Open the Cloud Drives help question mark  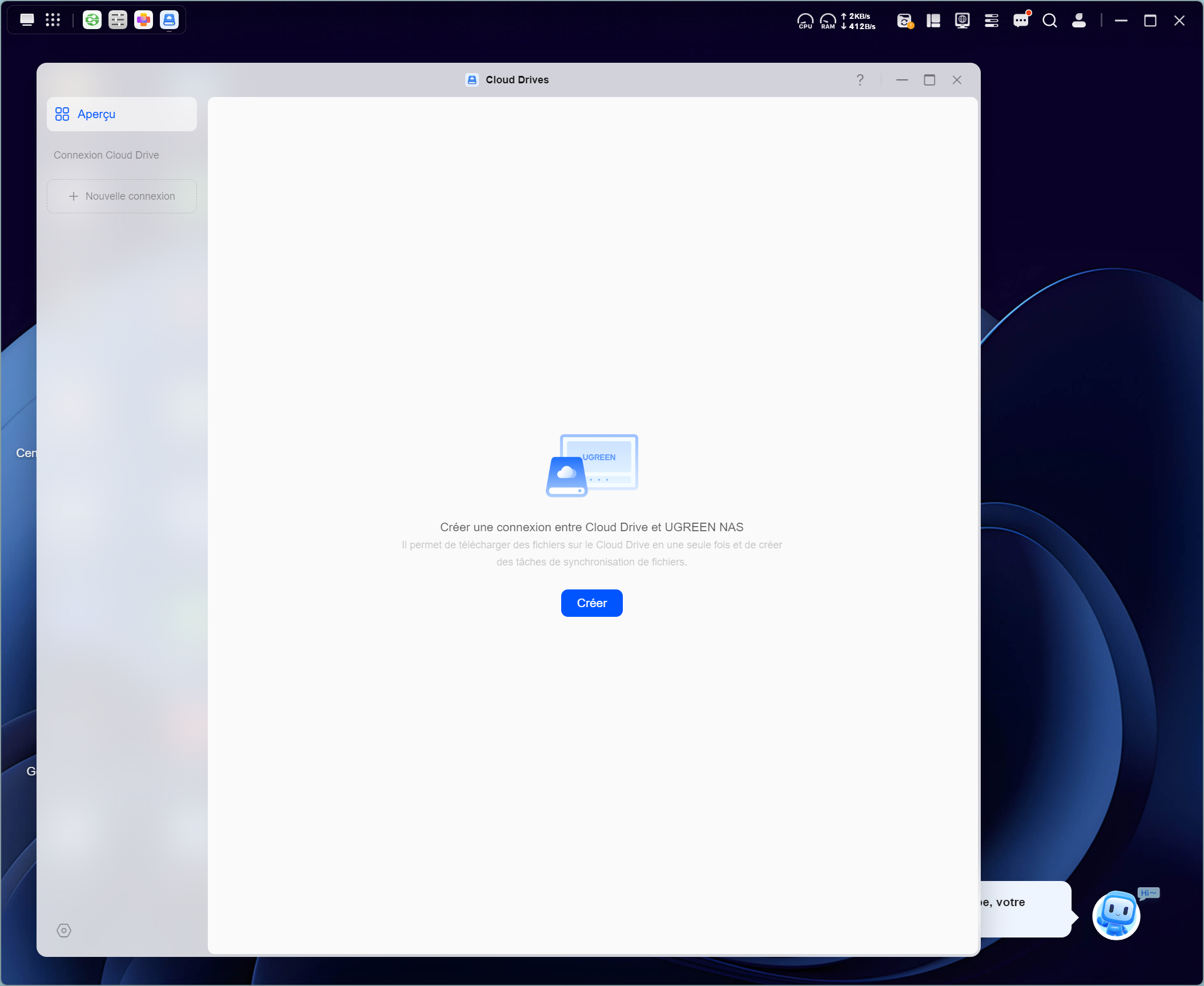click(x=860, y=80)
